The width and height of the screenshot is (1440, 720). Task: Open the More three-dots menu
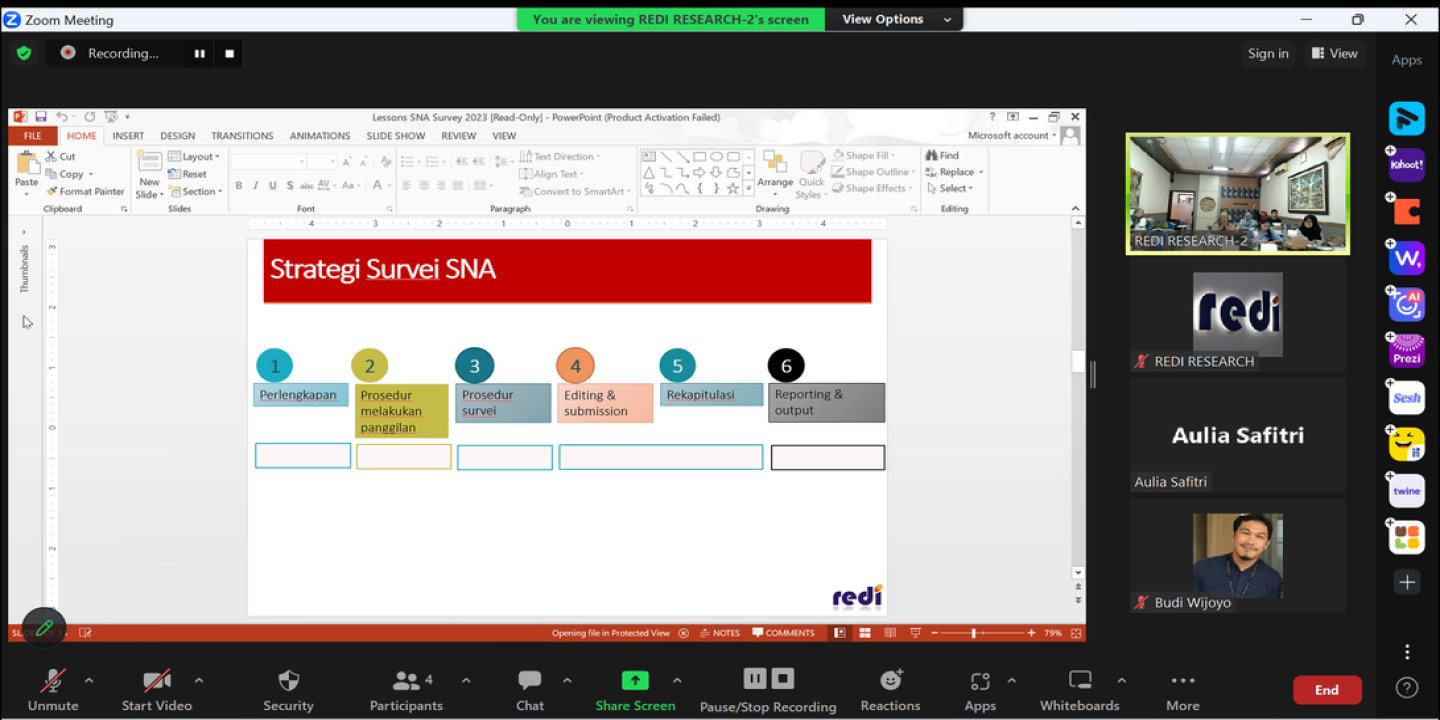tap(1183, 680)
